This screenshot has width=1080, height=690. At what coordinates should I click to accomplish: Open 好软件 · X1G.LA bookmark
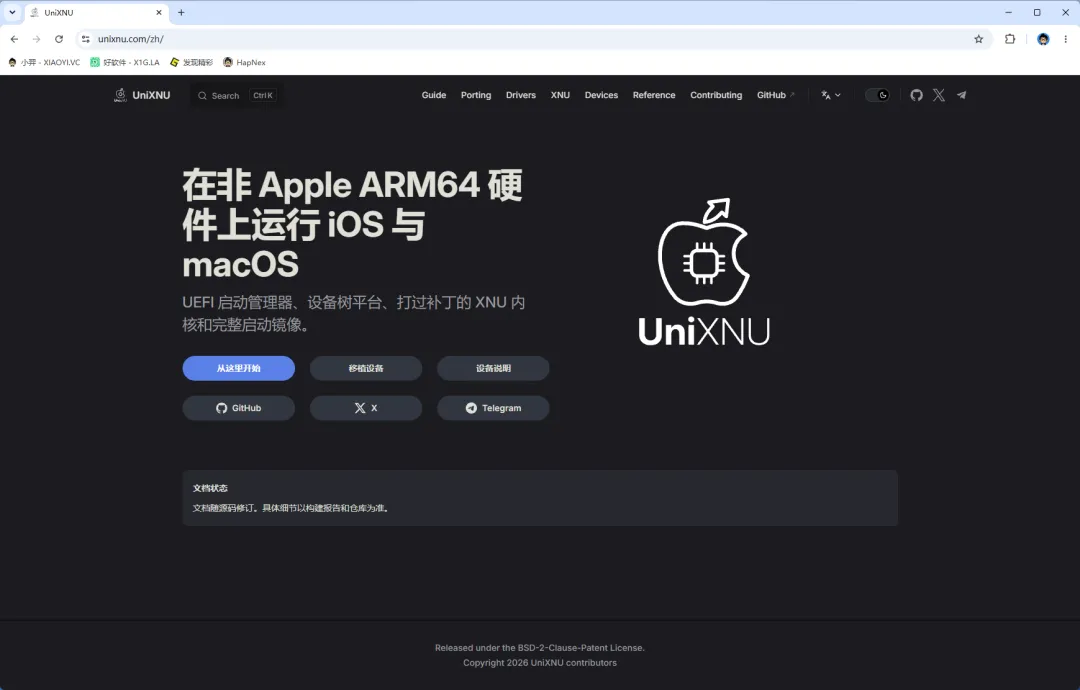tap(125, 62)
